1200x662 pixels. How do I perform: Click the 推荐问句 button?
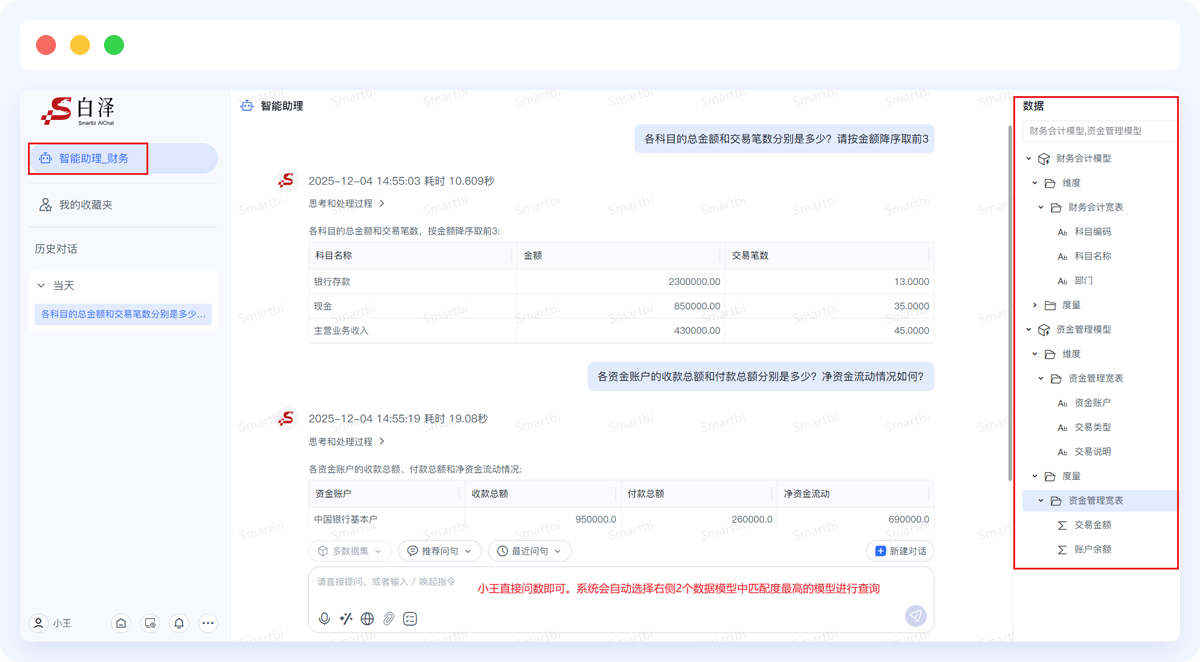click(x=439, y=550)
